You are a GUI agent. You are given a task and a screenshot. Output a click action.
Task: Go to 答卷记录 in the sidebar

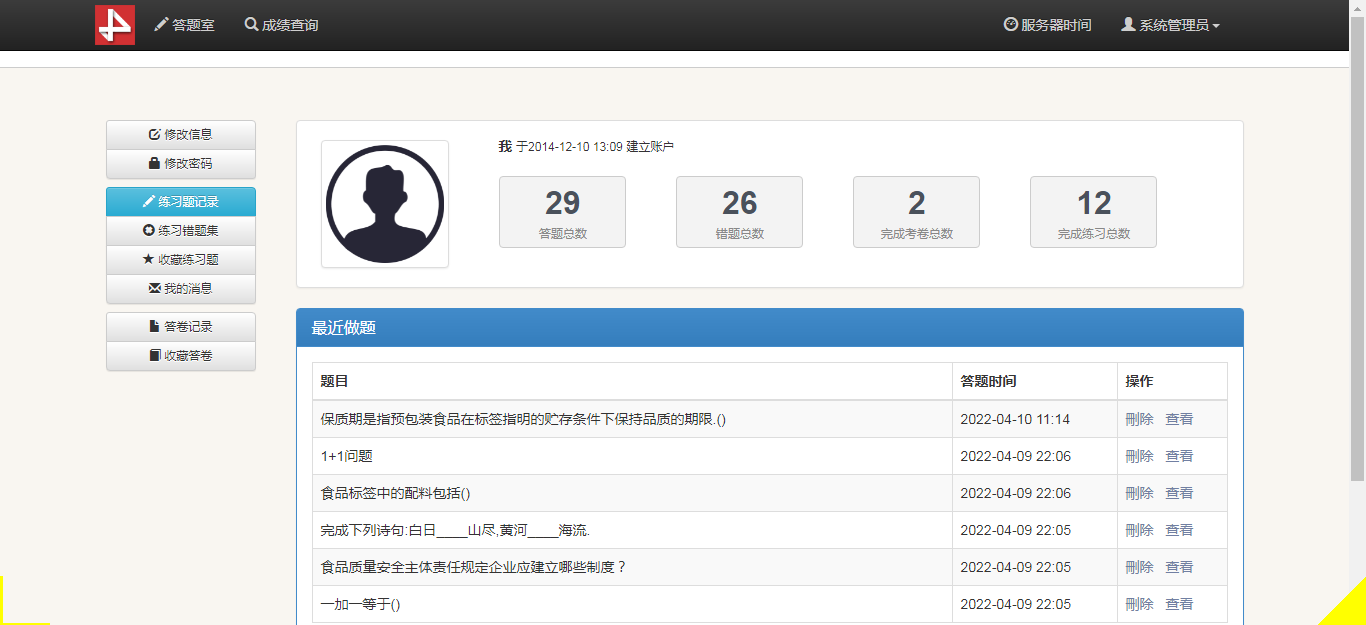(x=181, y=327)
